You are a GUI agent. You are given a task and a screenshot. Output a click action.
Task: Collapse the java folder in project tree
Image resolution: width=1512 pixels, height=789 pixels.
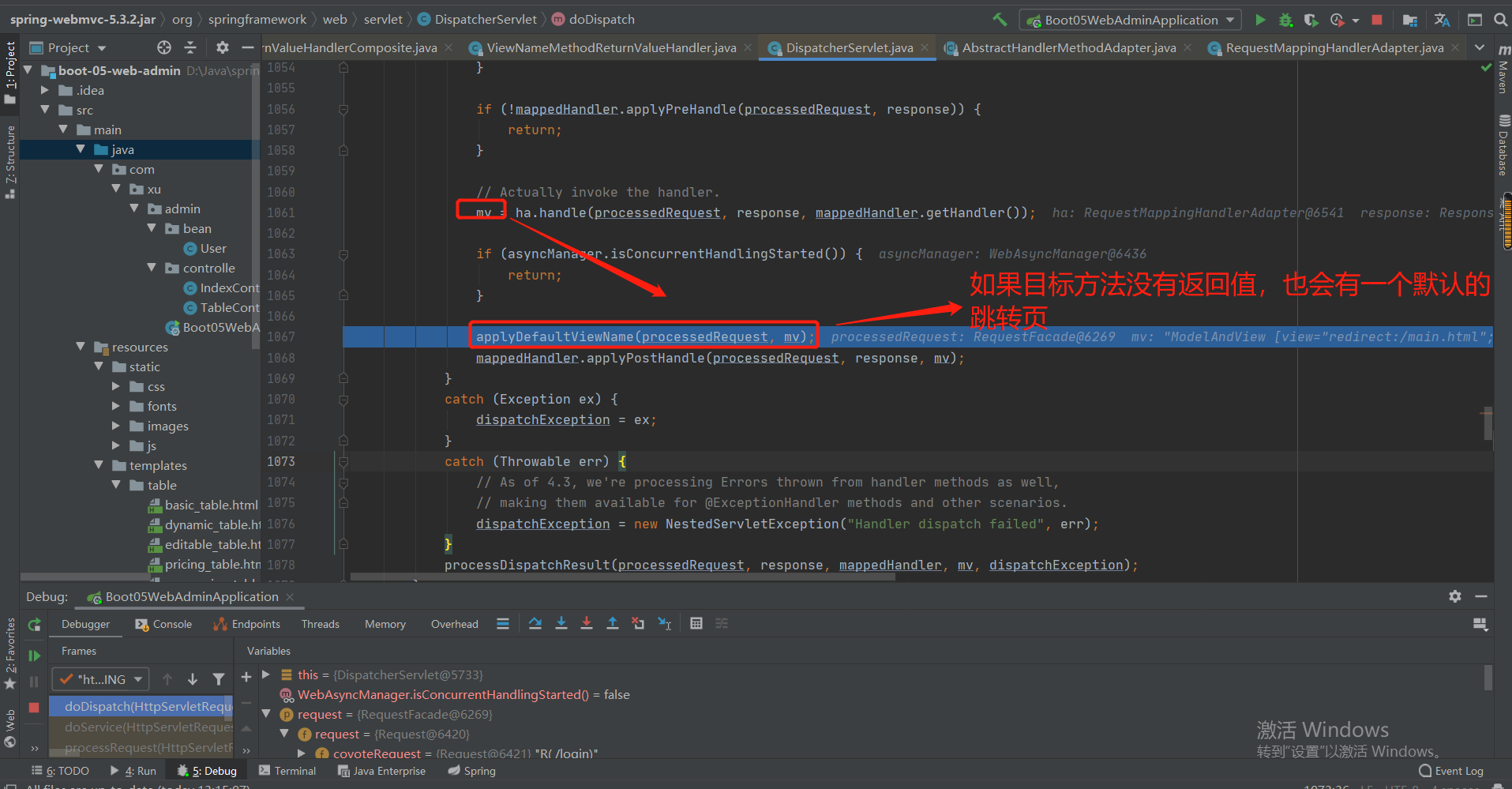[81, 149]
